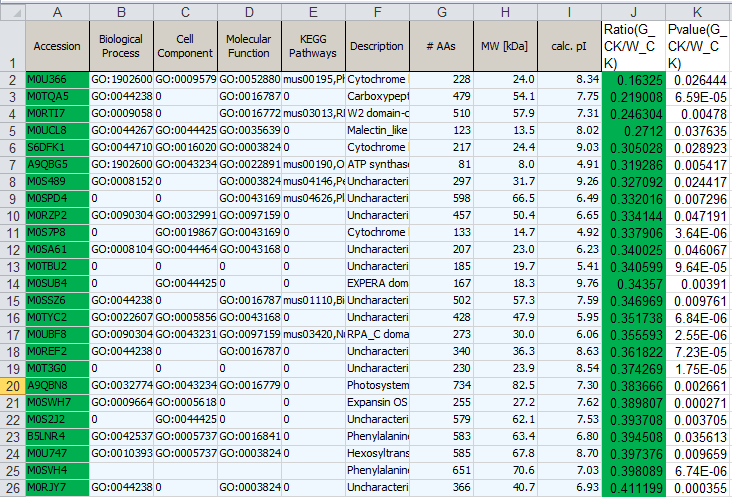Click p-value 3.64E-06
732x497 pixels.
click(x=698, y=232)
